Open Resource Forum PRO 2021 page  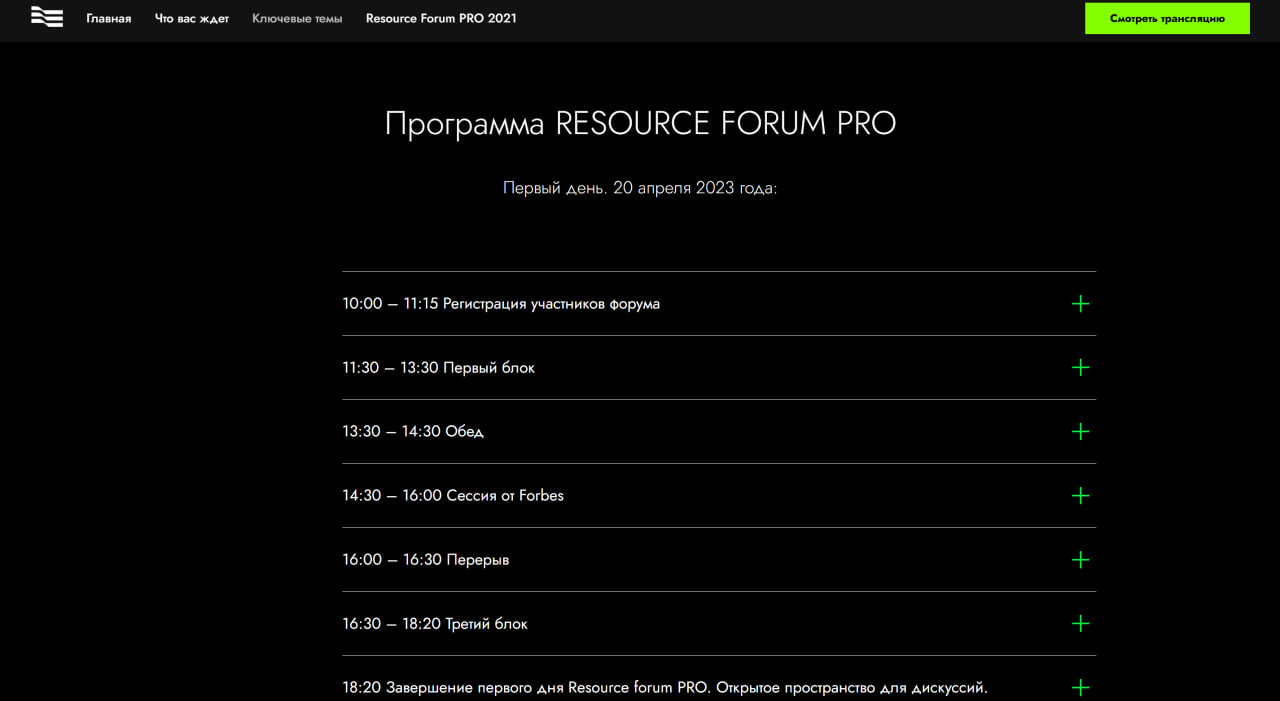441,18
